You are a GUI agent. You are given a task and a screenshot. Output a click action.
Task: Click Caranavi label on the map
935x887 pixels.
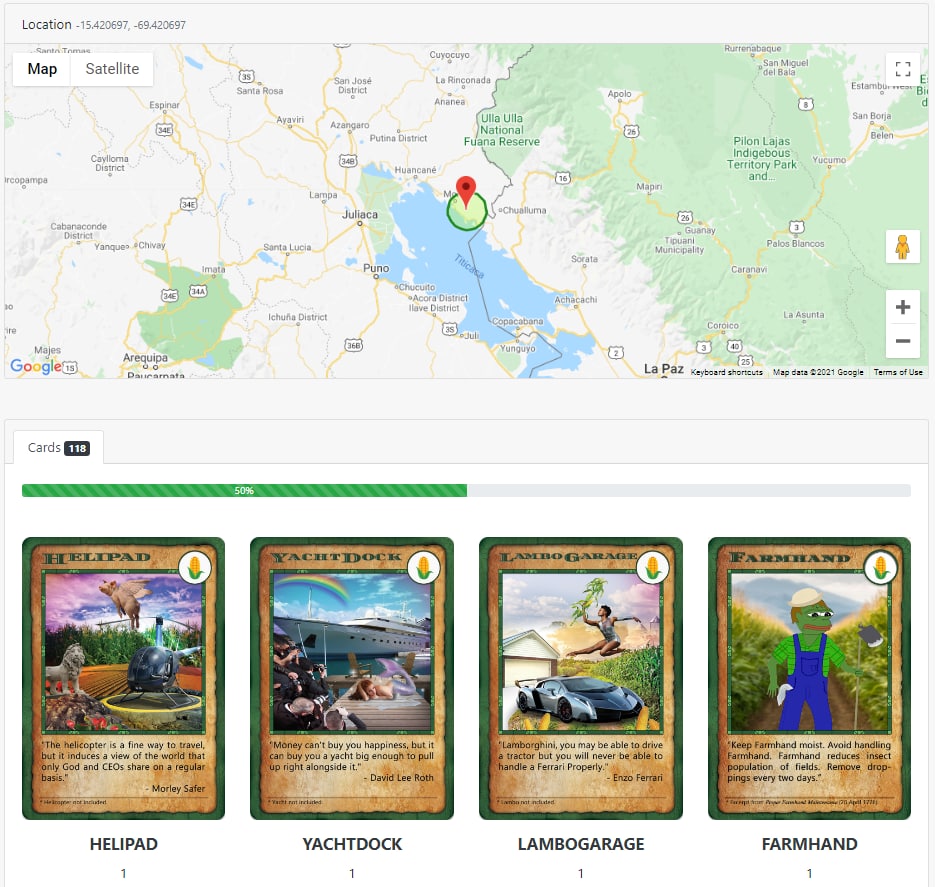coord(749,269)
